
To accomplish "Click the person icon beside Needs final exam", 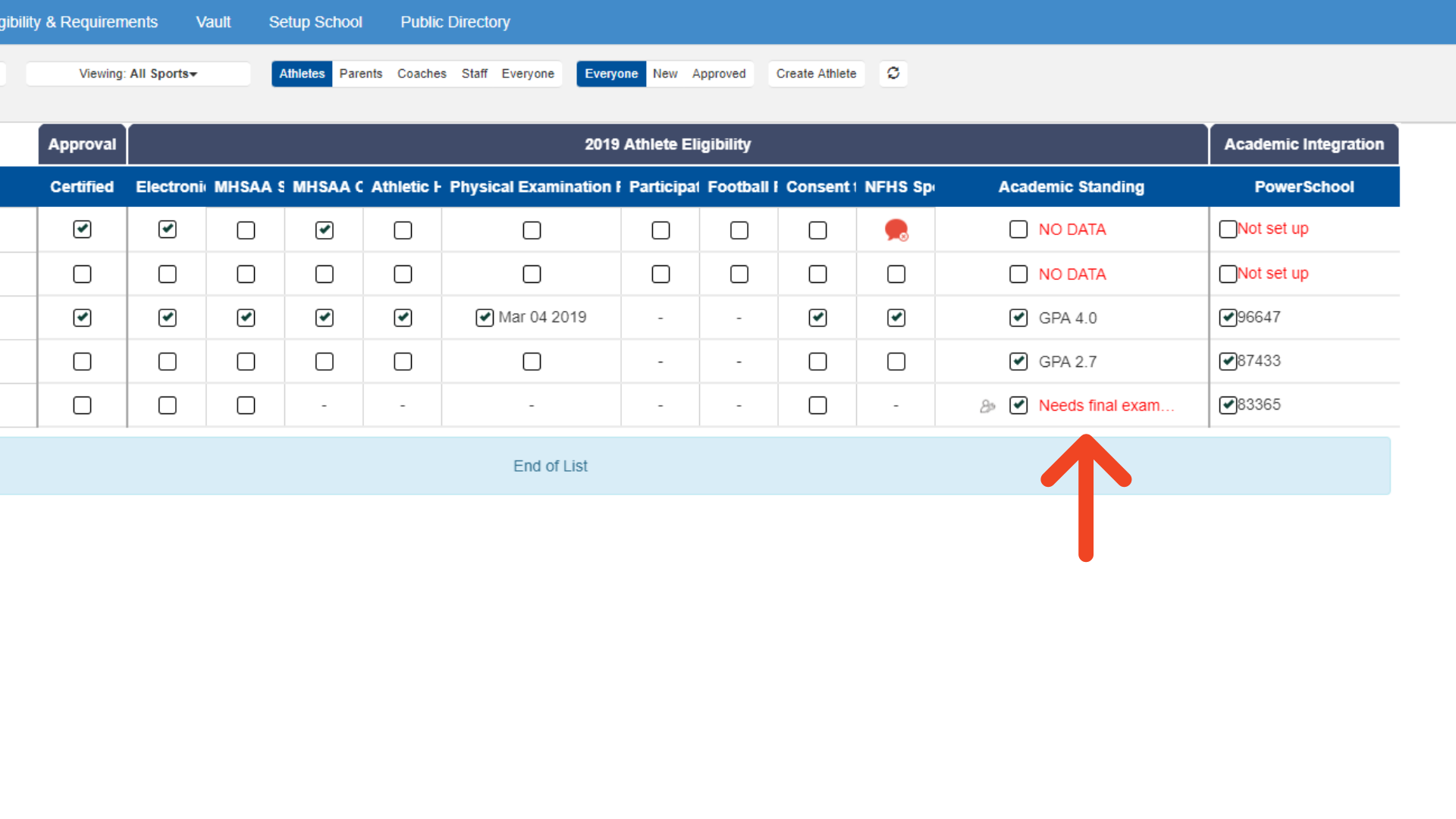I will coord(987,406).
